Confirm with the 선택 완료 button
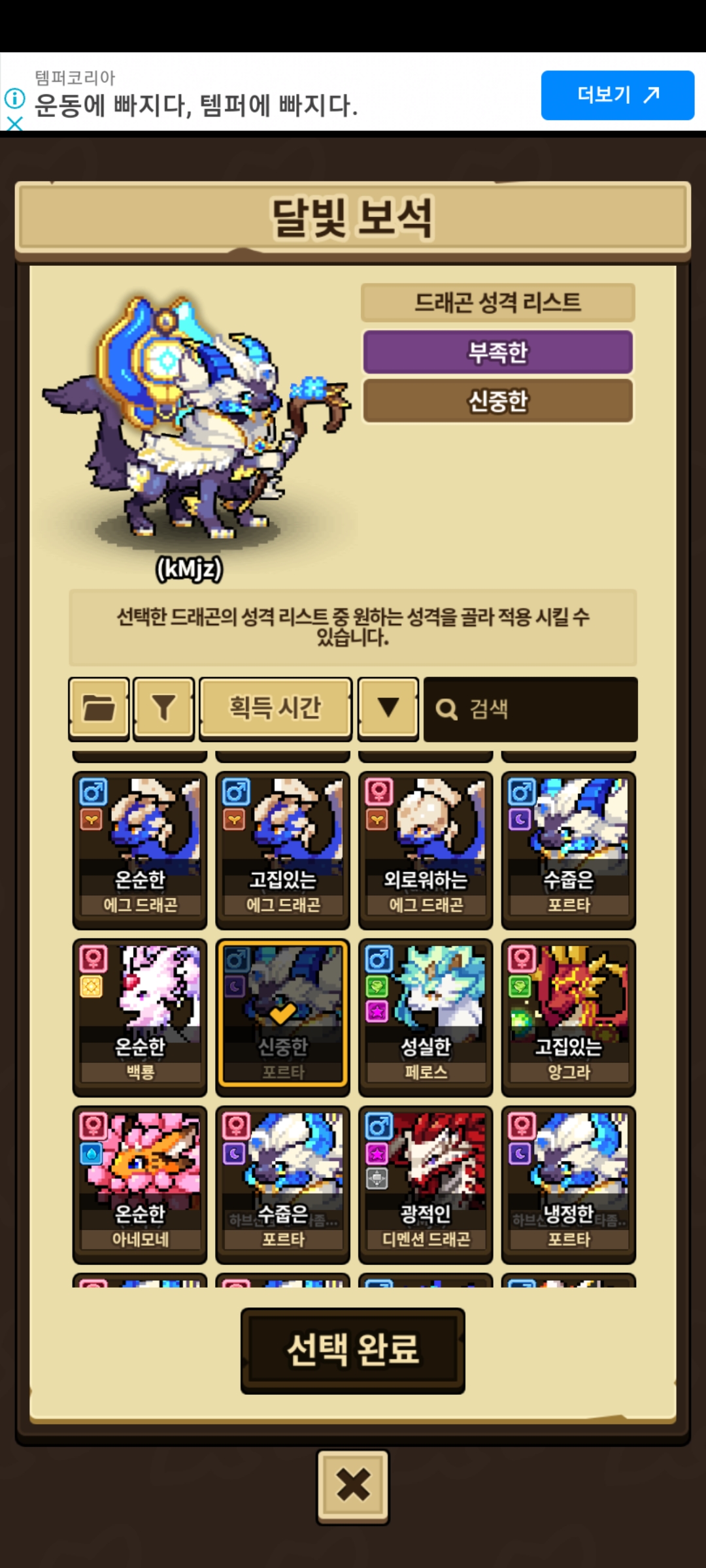Image resolution: width=706 pixels, height=1568 pixels. [353, 1351]
